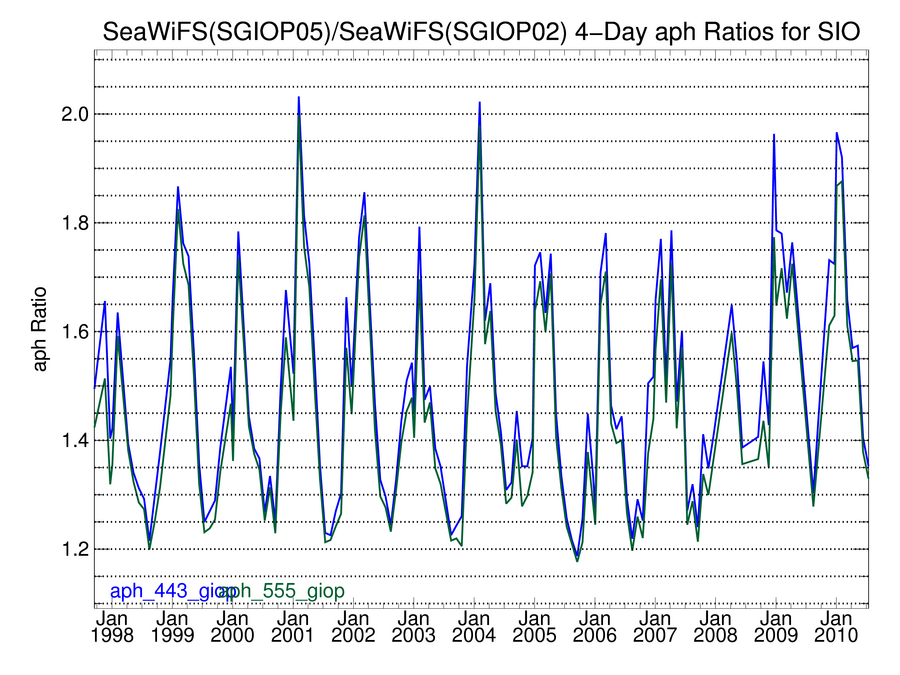Screen dimensions: 900x675
Task: Click the late-2005 minimum on the green line
Action: [577, 561]
